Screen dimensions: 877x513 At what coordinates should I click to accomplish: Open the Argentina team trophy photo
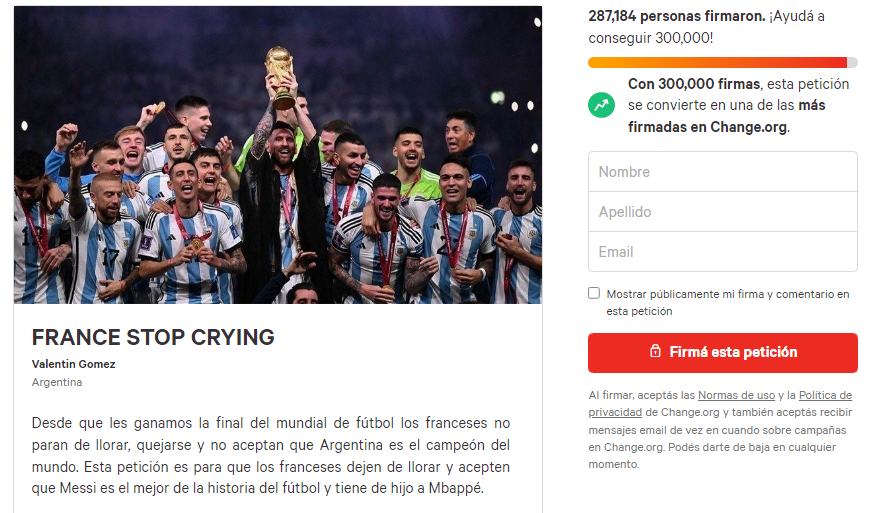click(x=278, y=155)
